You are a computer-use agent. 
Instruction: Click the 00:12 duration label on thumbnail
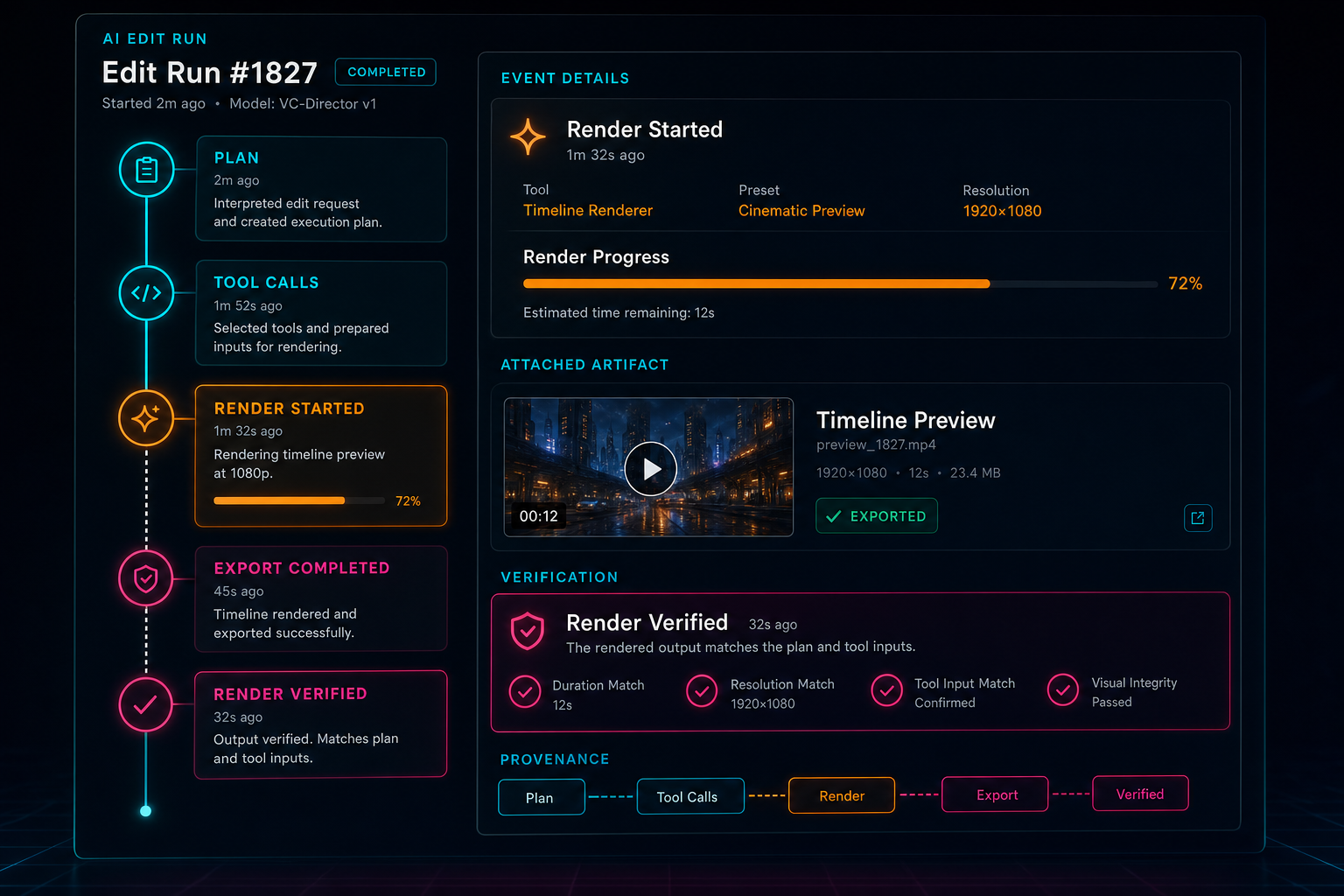tap(538, 516)
